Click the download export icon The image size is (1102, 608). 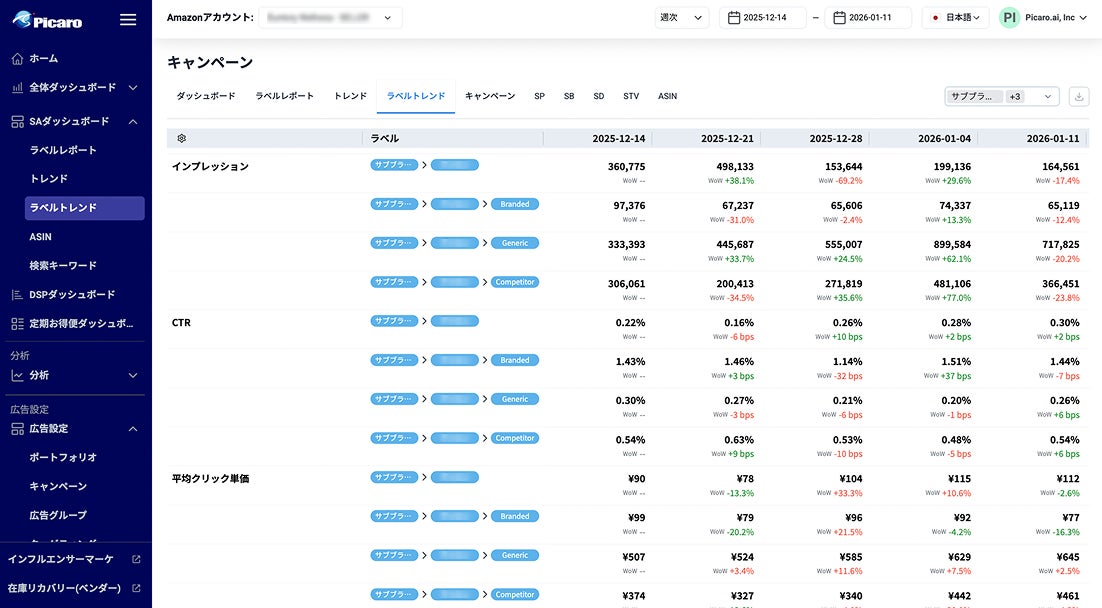click(x=1079, y=96)
